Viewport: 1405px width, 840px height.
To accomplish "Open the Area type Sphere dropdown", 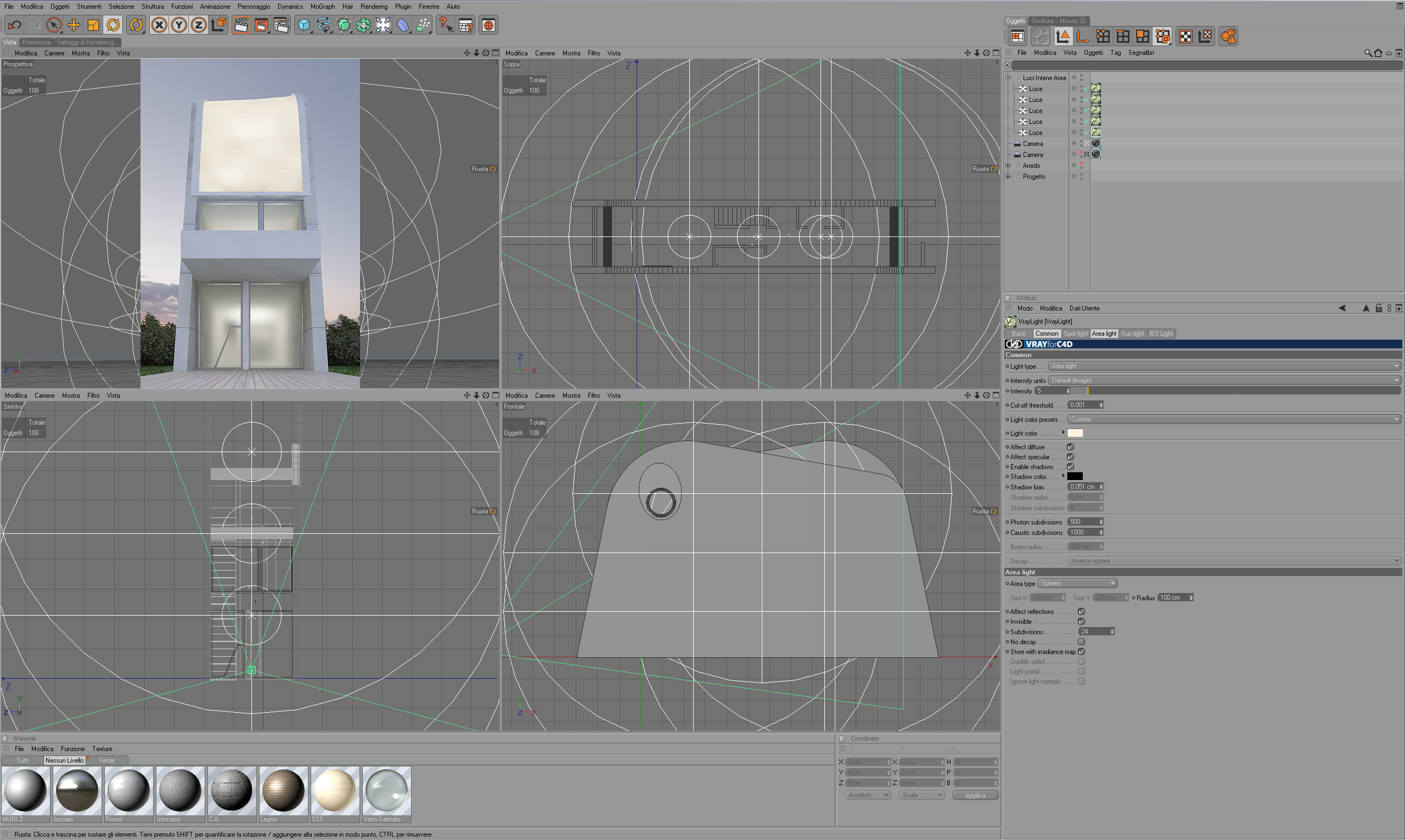I will [x=1077, y=584].
